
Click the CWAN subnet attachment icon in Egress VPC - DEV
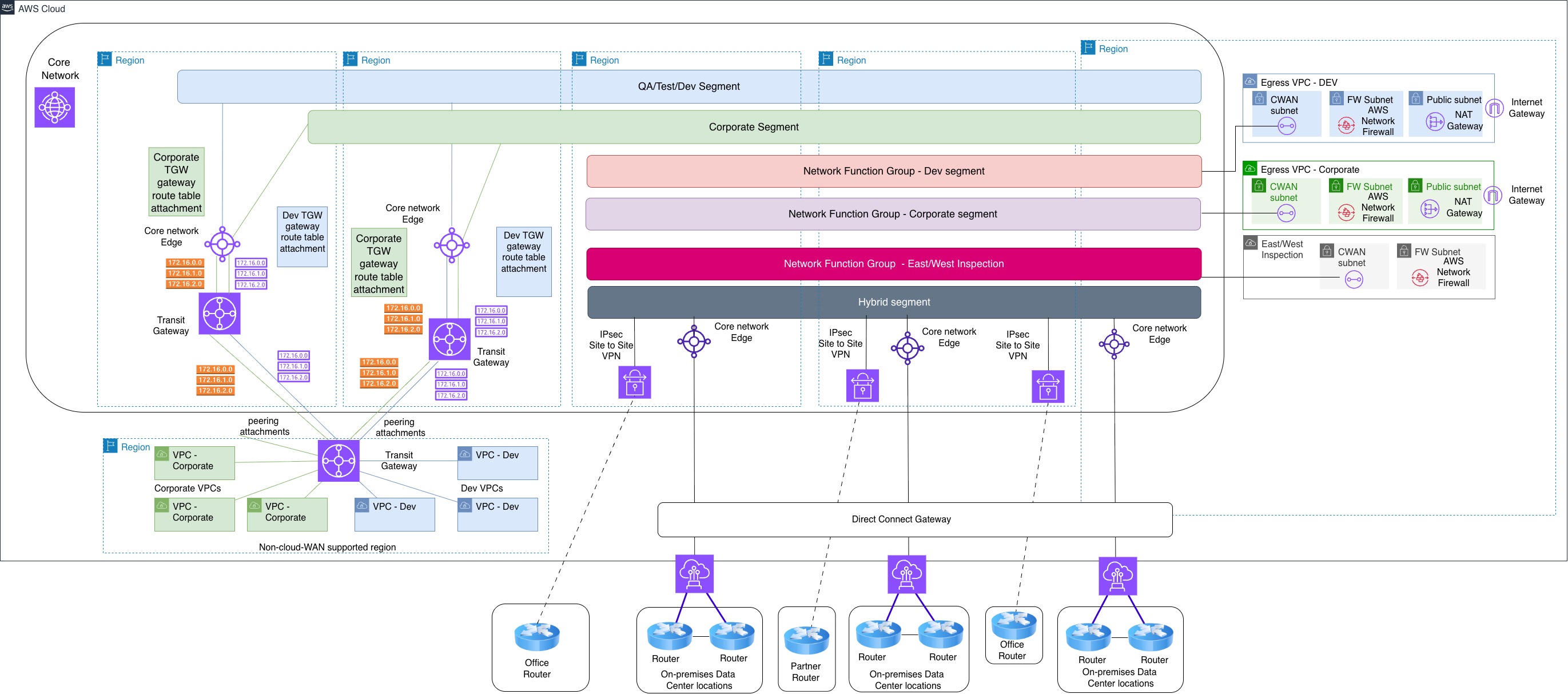point(1287,126)
